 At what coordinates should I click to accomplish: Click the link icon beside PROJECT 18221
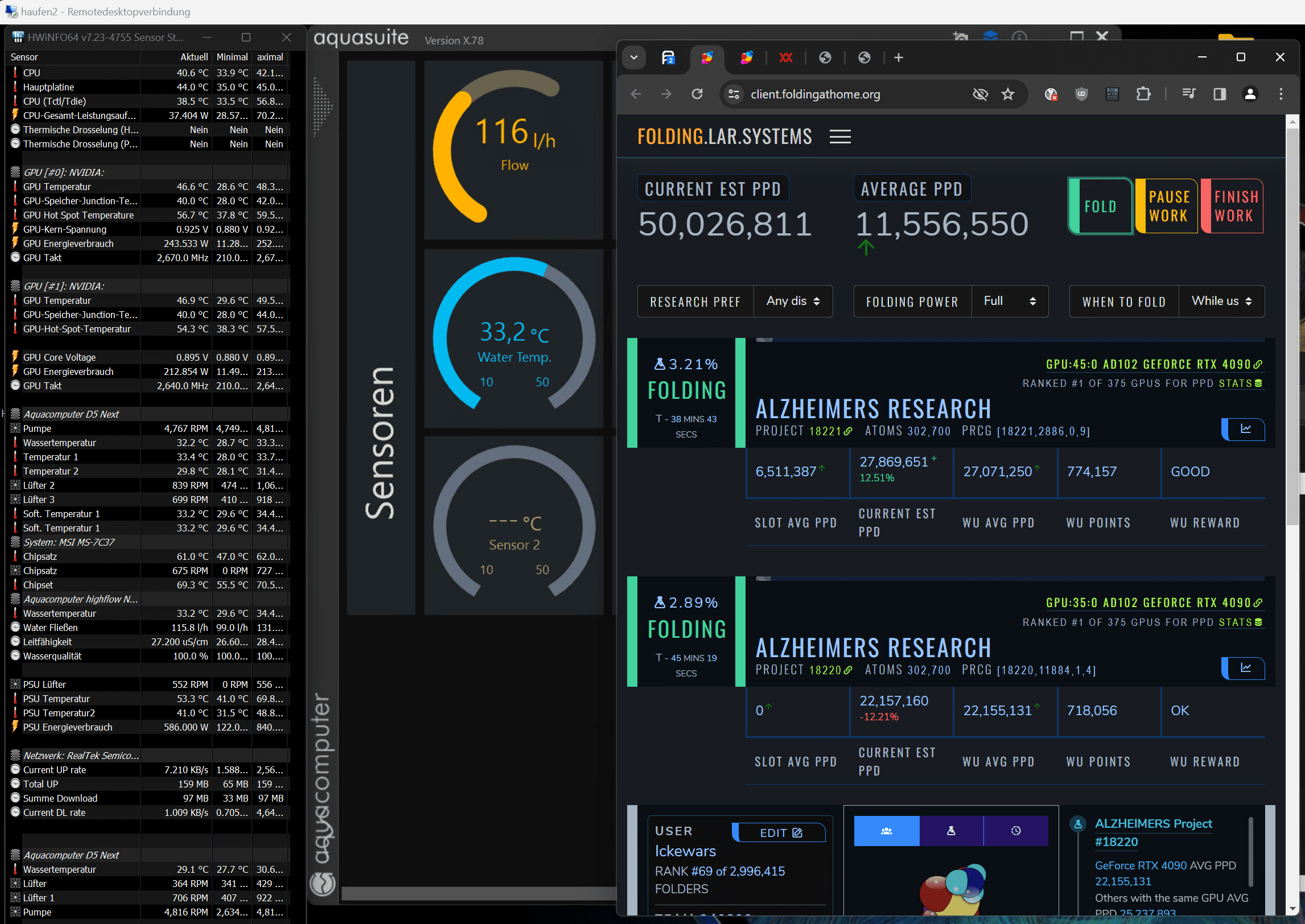point(848,431)
